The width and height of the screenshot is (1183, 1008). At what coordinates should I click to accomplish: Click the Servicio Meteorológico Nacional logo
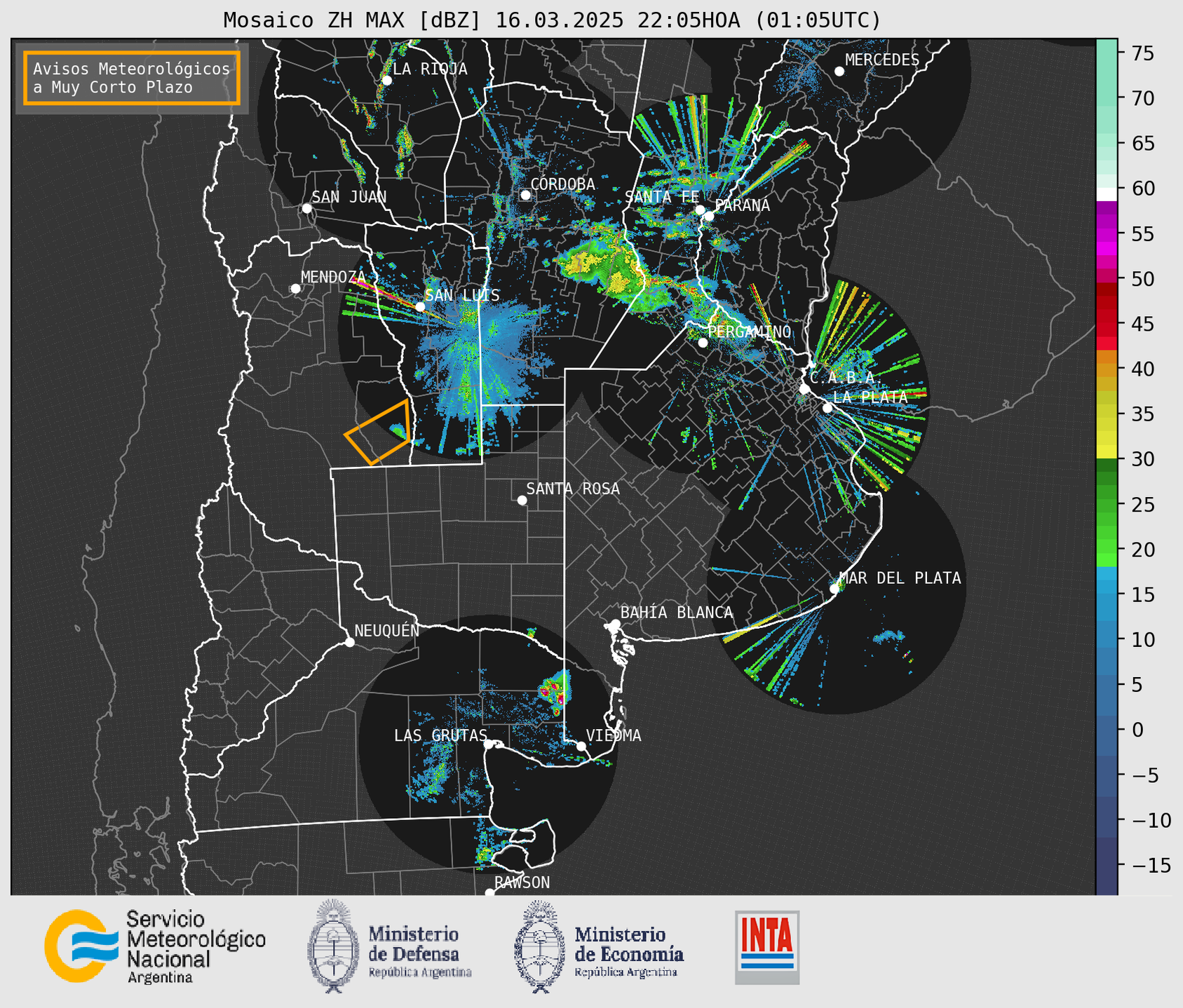pyautogui.click(x=155, y=947)
